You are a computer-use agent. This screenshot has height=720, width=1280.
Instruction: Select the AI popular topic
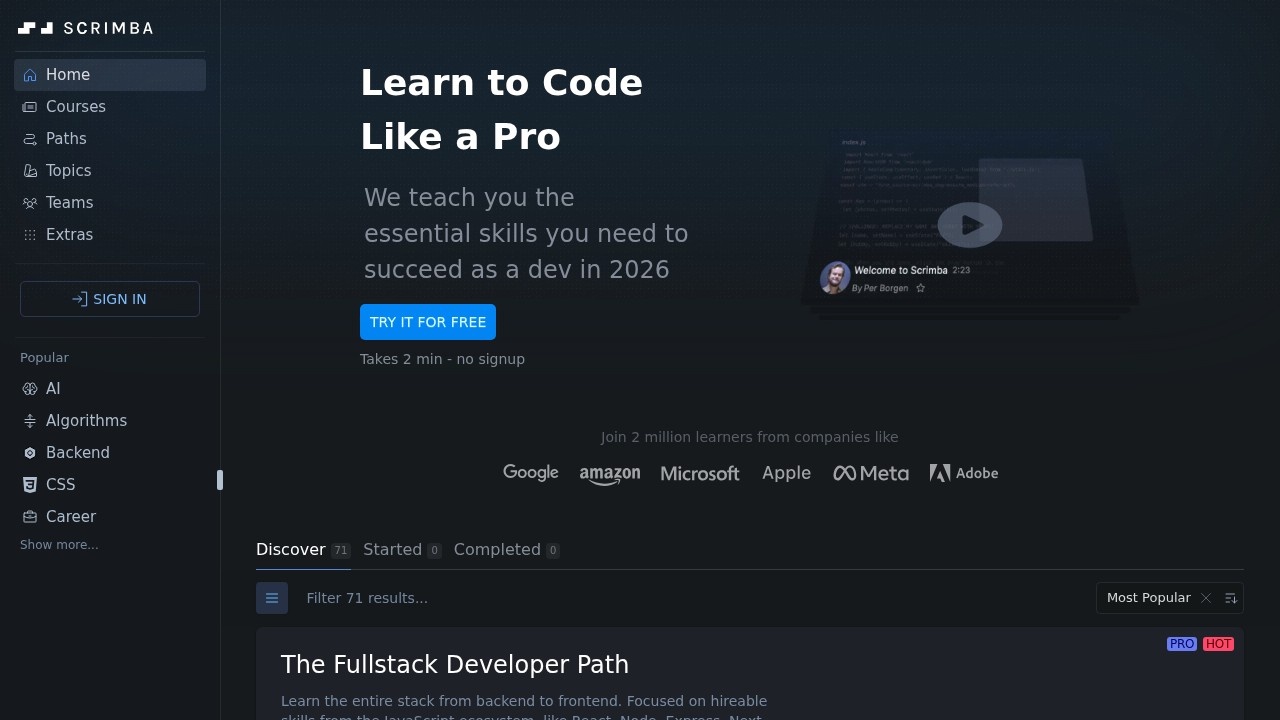110,389
